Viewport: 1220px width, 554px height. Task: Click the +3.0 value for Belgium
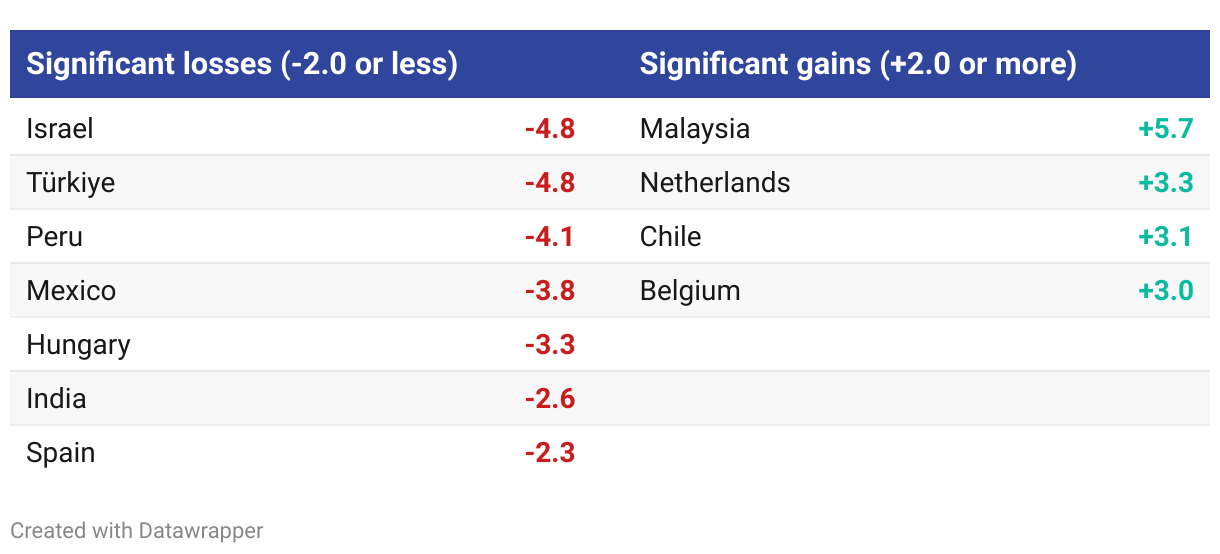pyautogui.click(x=1166, y=290)
